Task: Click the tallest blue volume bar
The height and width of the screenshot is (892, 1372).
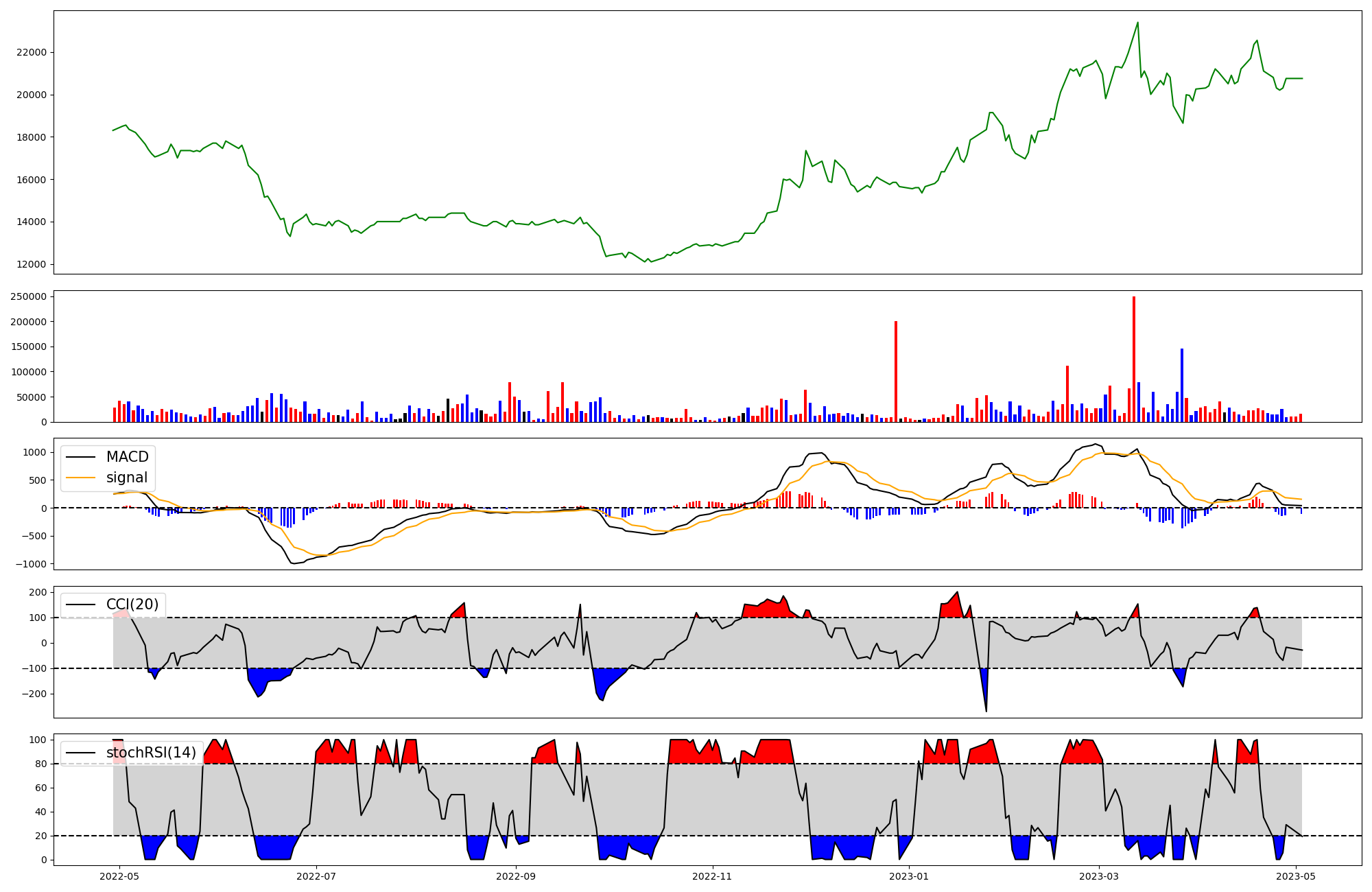Action: pos(1182,386)
